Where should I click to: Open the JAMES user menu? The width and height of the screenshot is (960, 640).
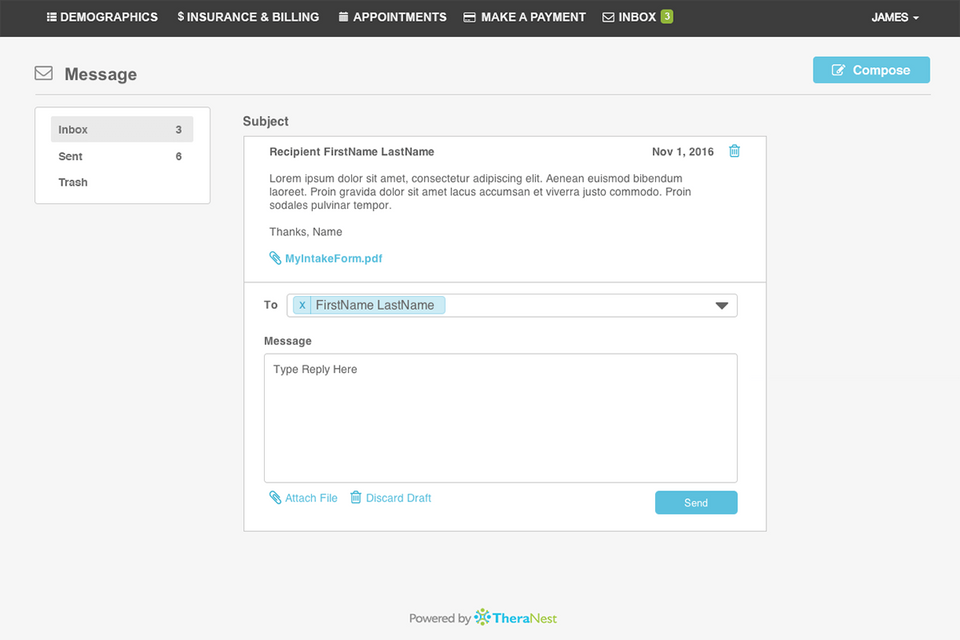[x=895, y=17]
